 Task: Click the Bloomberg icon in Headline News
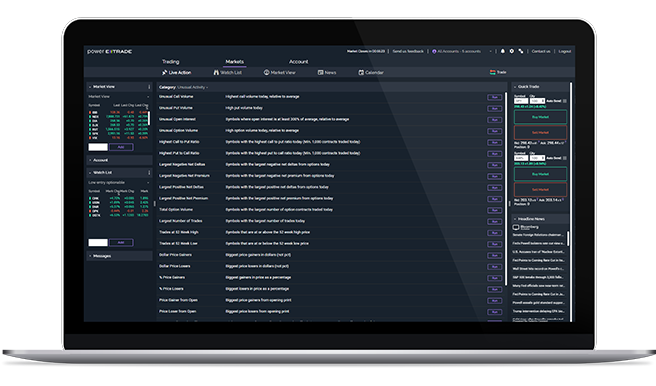(x=516, y=227)
